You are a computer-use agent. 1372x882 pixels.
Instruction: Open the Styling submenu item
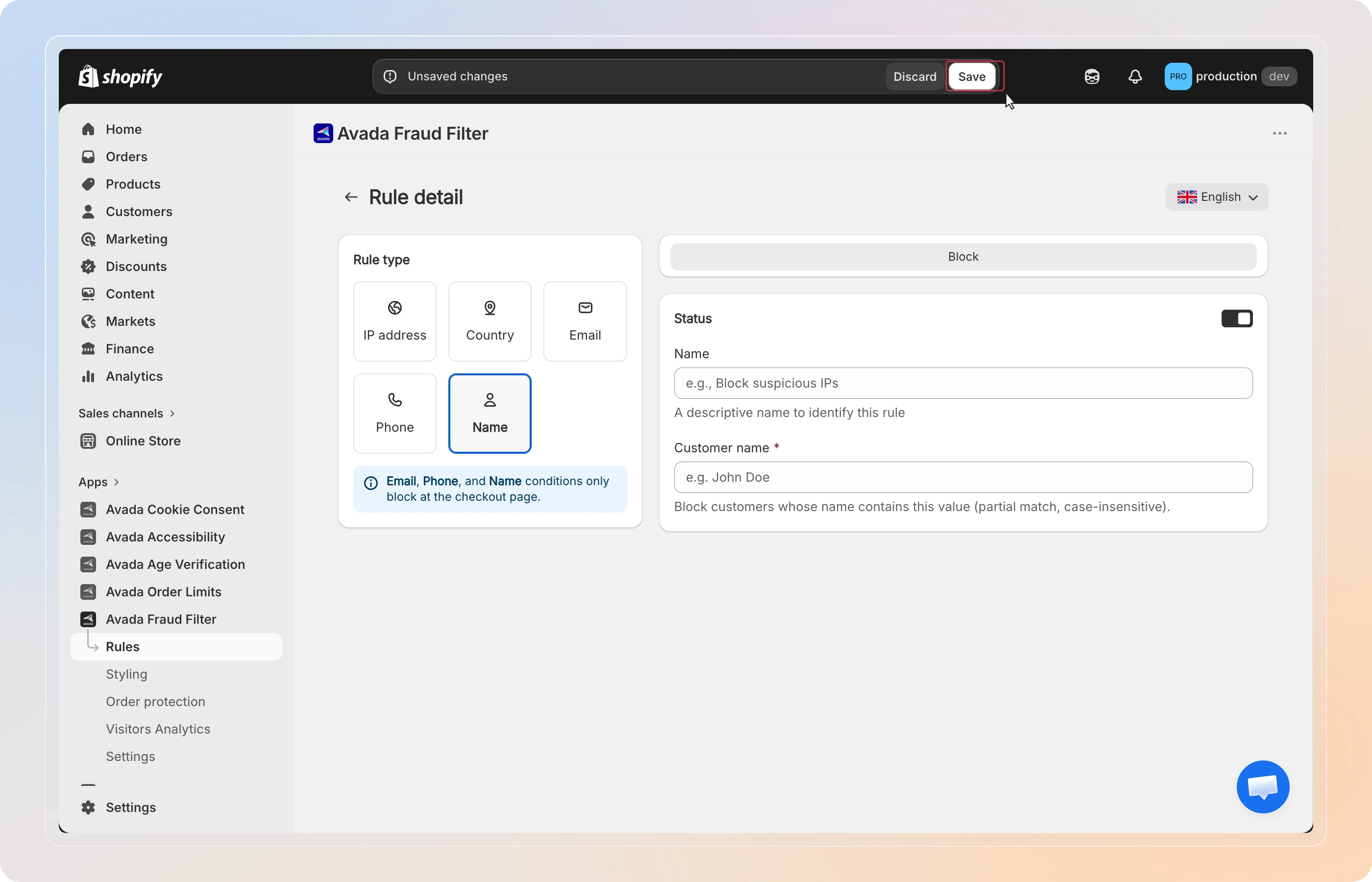tap(126, 674)
